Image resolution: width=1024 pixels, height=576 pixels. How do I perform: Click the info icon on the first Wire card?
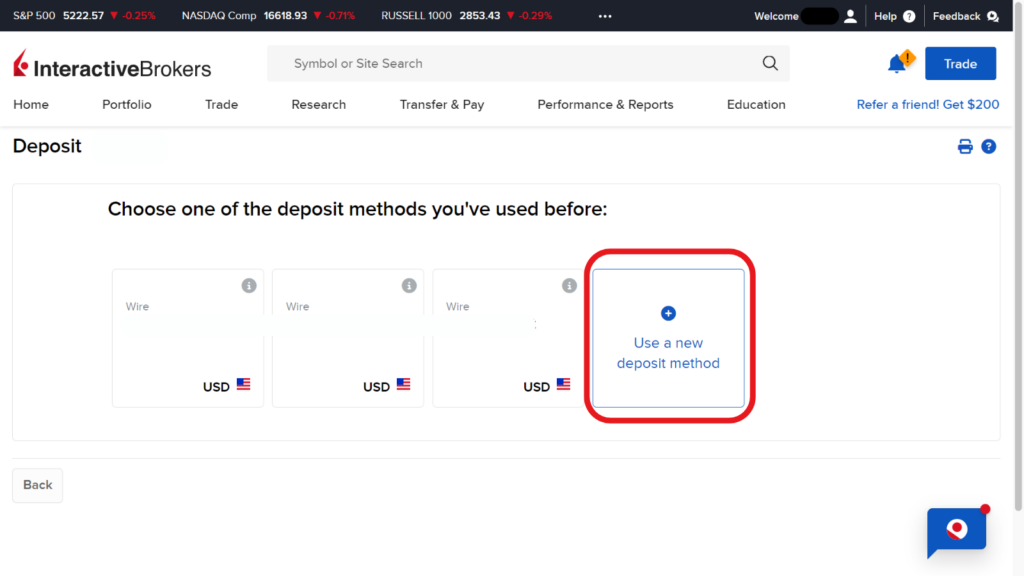click(249, 285)
